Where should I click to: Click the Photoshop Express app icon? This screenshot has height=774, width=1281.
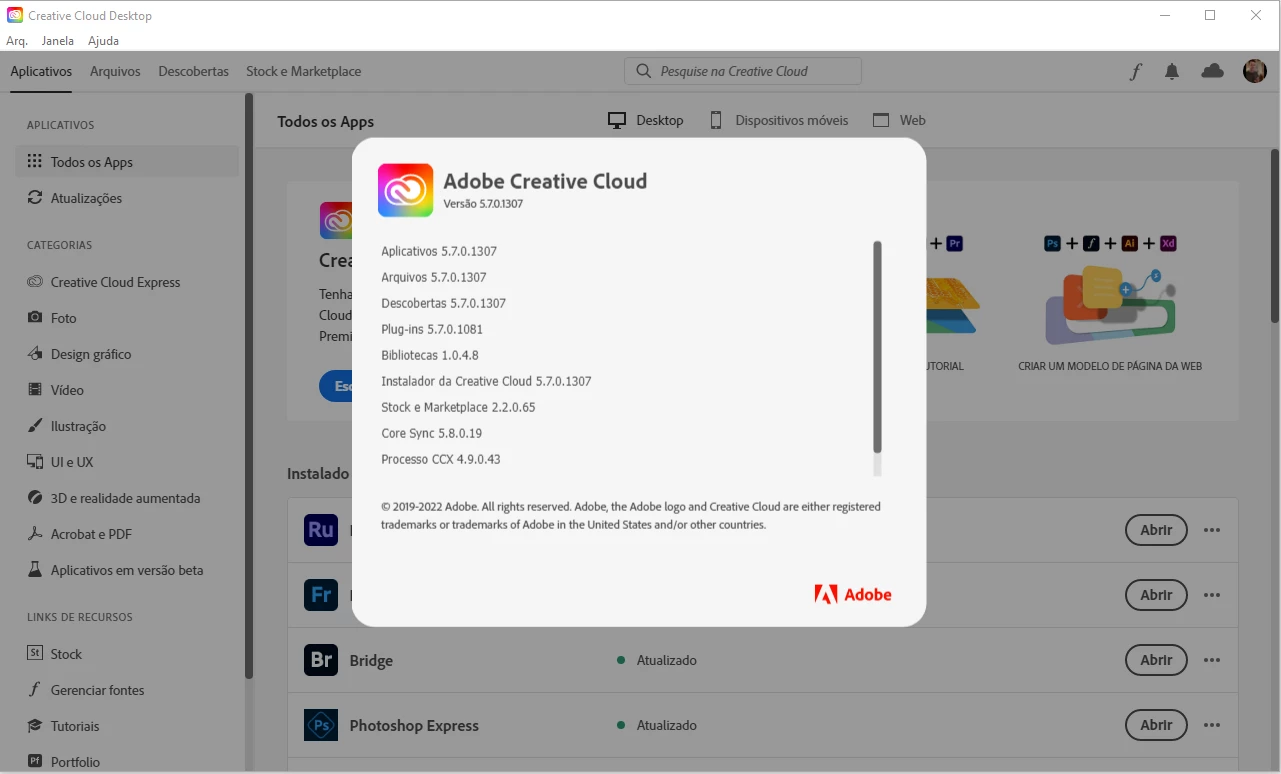(x=321, y=725)
